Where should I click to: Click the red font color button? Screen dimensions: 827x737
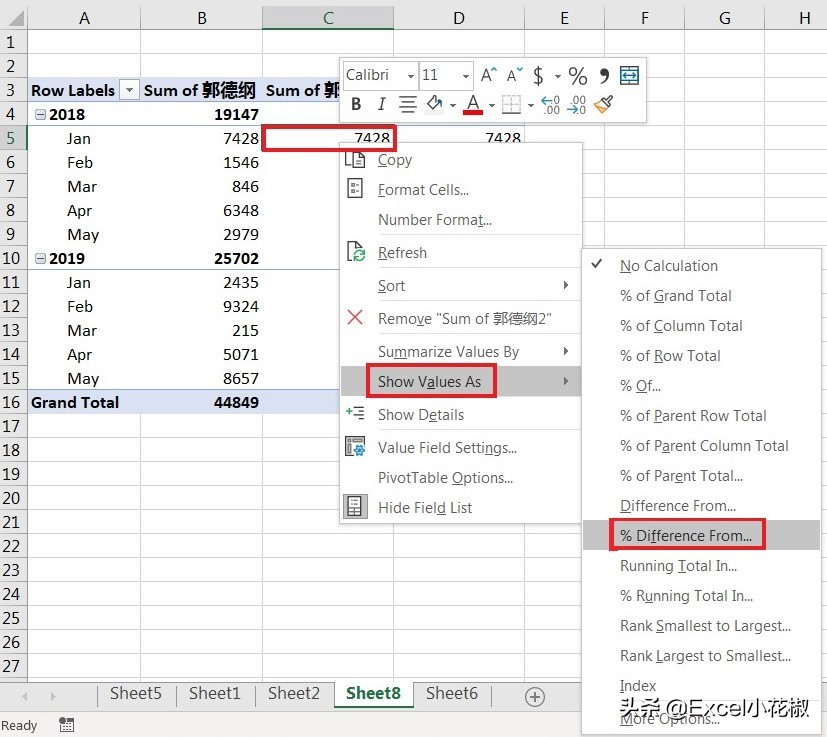[473, 104]
